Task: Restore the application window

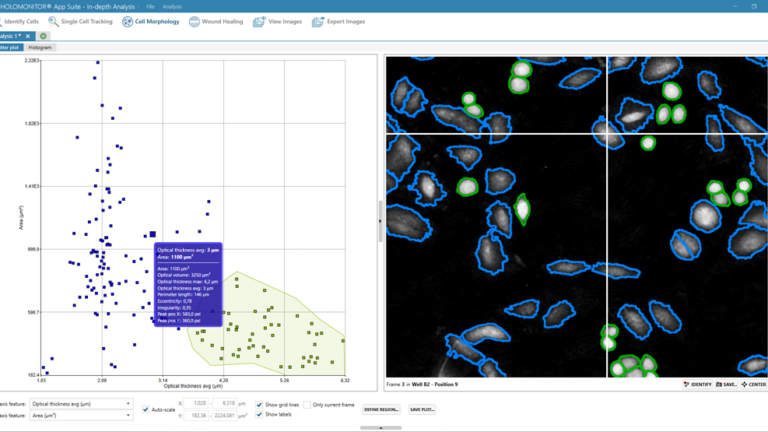Action: click(754, 6)
